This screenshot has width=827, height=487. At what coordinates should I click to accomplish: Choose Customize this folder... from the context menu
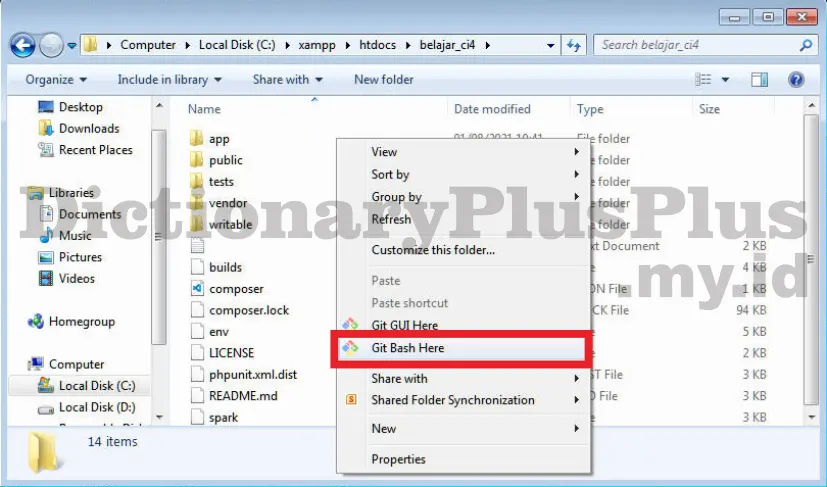click(463, 250)
